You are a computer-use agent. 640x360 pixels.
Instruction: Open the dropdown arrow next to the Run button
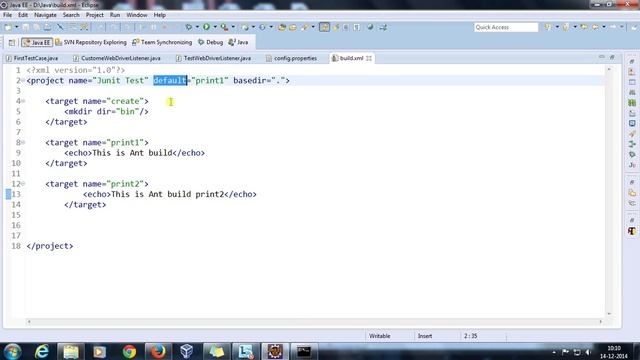click(215, 27)
